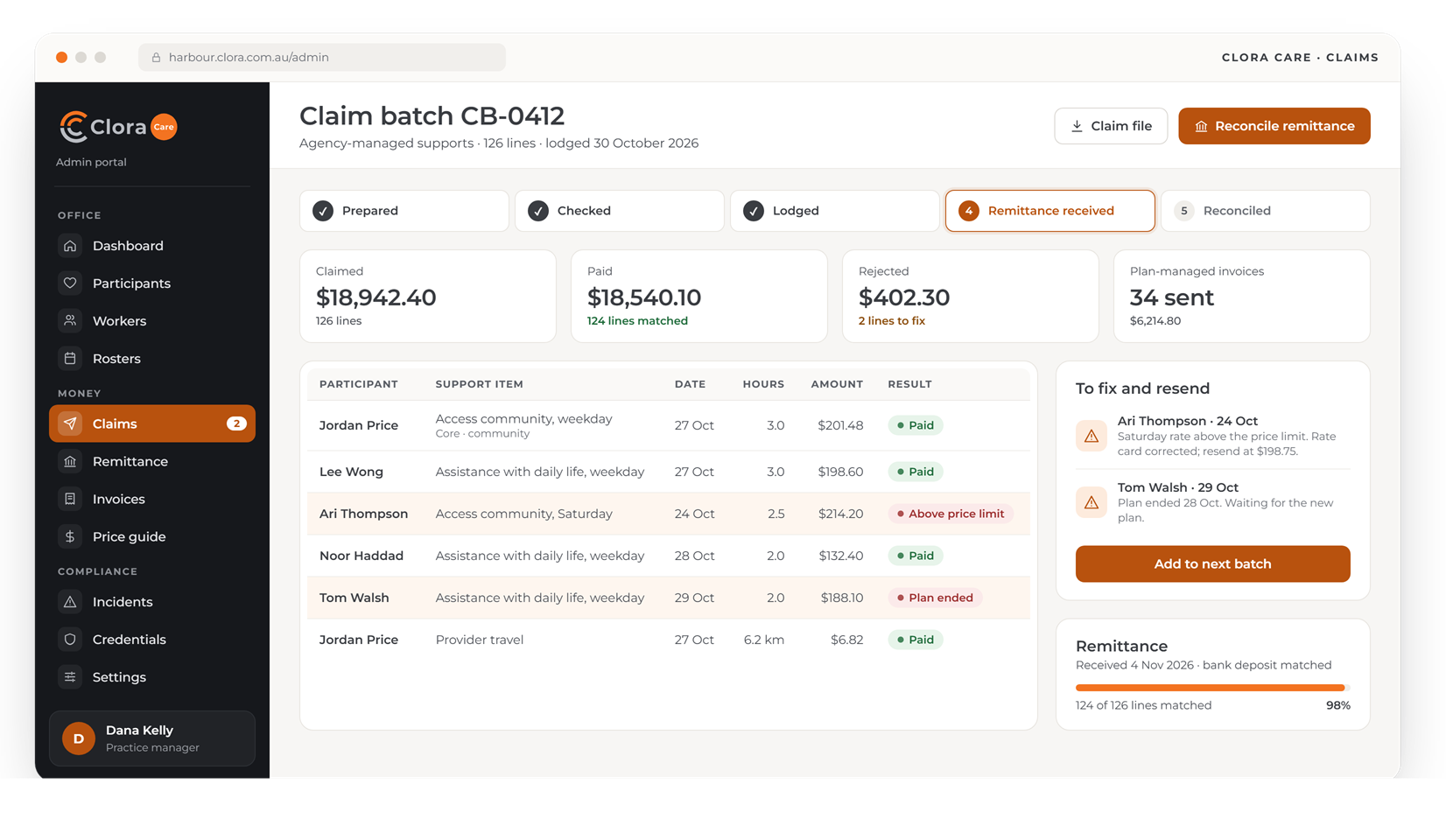This screenshot has width=1453, height=840.
Task: Download the Claim file
Action: [x=1111, y=126]
